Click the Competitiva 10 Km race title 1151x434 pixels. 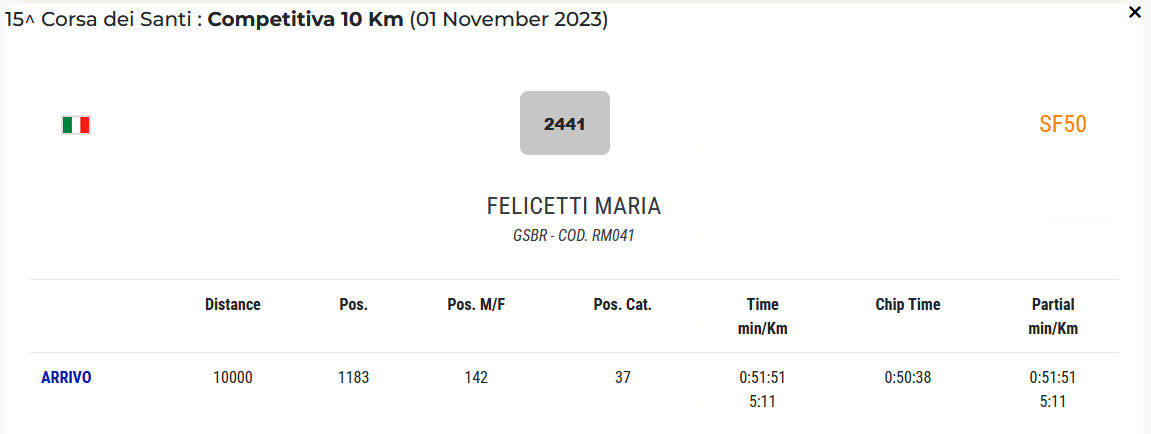(305, 20)
